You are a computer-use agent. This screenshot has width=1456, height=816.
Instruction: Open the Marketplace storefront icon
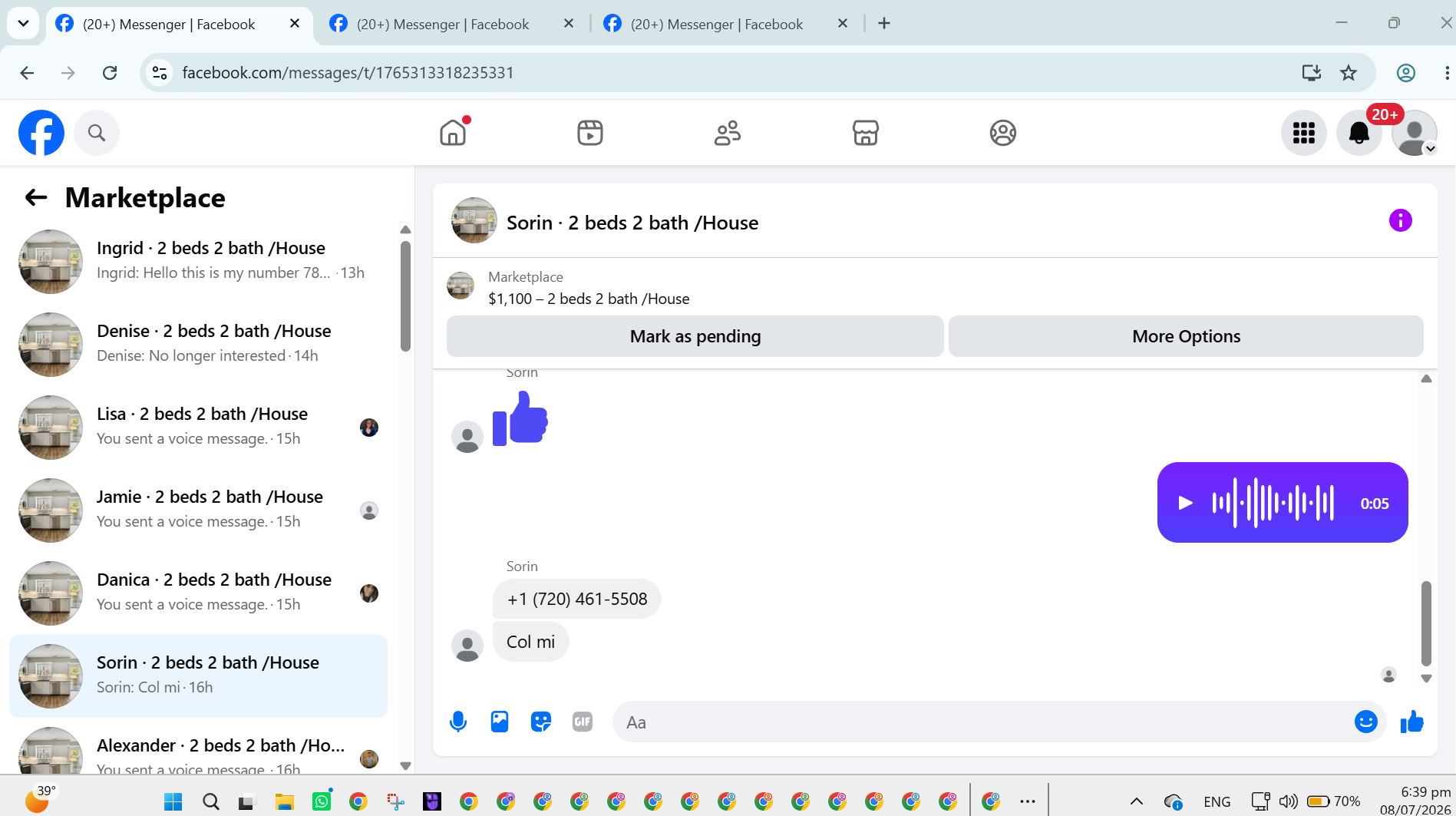(865, 133)
